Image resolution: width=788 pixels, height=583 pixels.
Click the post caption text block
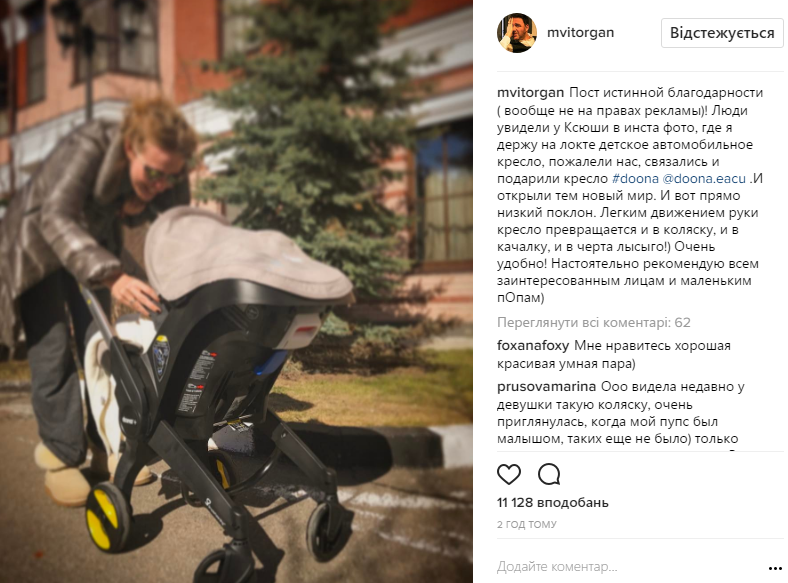[630, 196]
